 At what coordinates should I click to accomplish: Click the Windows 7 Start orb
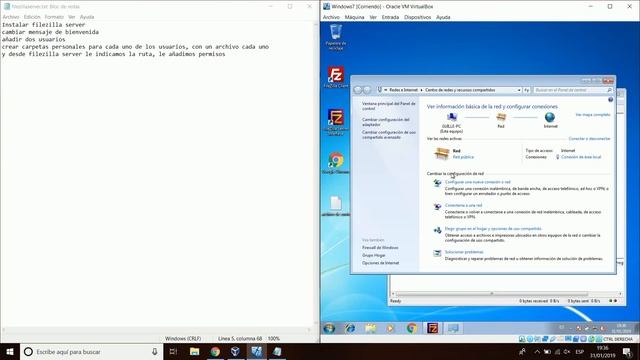(329, 328)
